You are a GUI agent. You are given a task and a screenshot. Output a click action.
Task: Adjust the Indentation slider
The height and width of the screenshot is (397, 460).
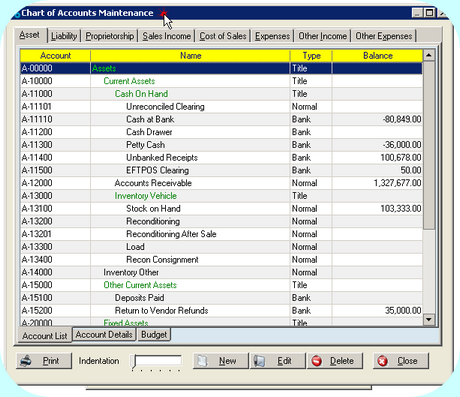(x=134, y=362)
